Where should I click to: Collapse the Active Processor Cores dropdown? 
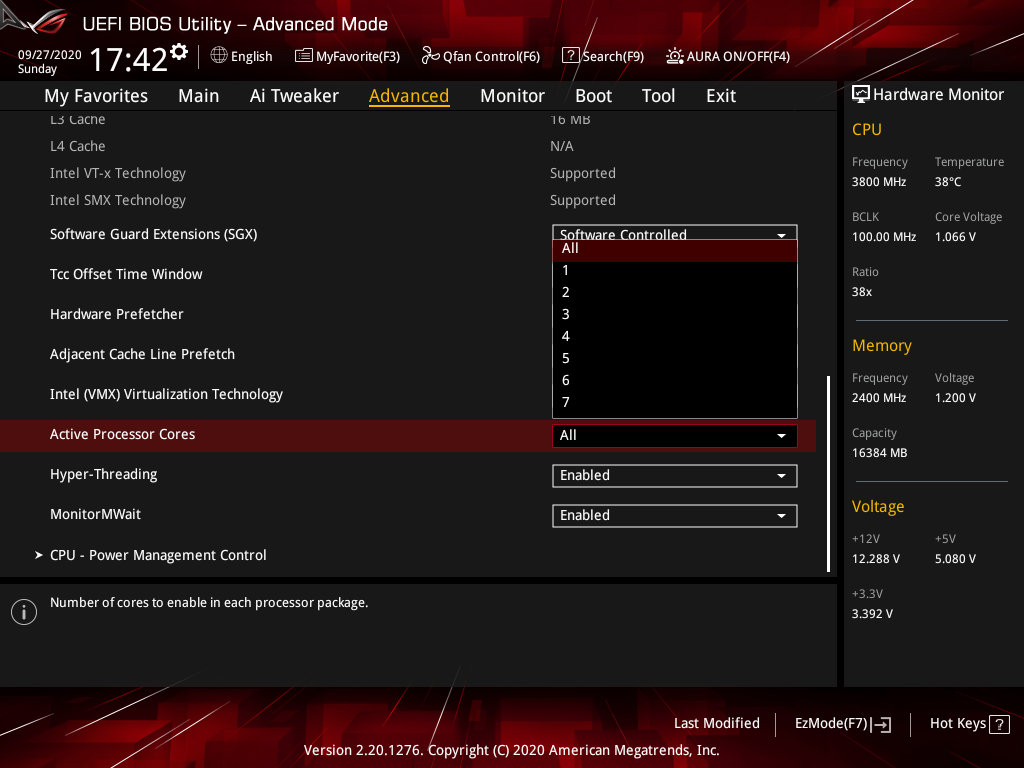[674, 436]
